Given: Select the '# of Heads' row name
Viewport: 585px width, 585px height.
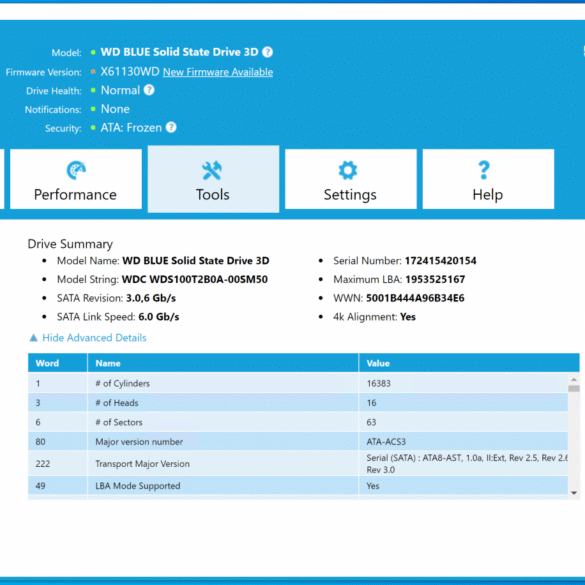Looking at the screenshot, I should 117,403.
